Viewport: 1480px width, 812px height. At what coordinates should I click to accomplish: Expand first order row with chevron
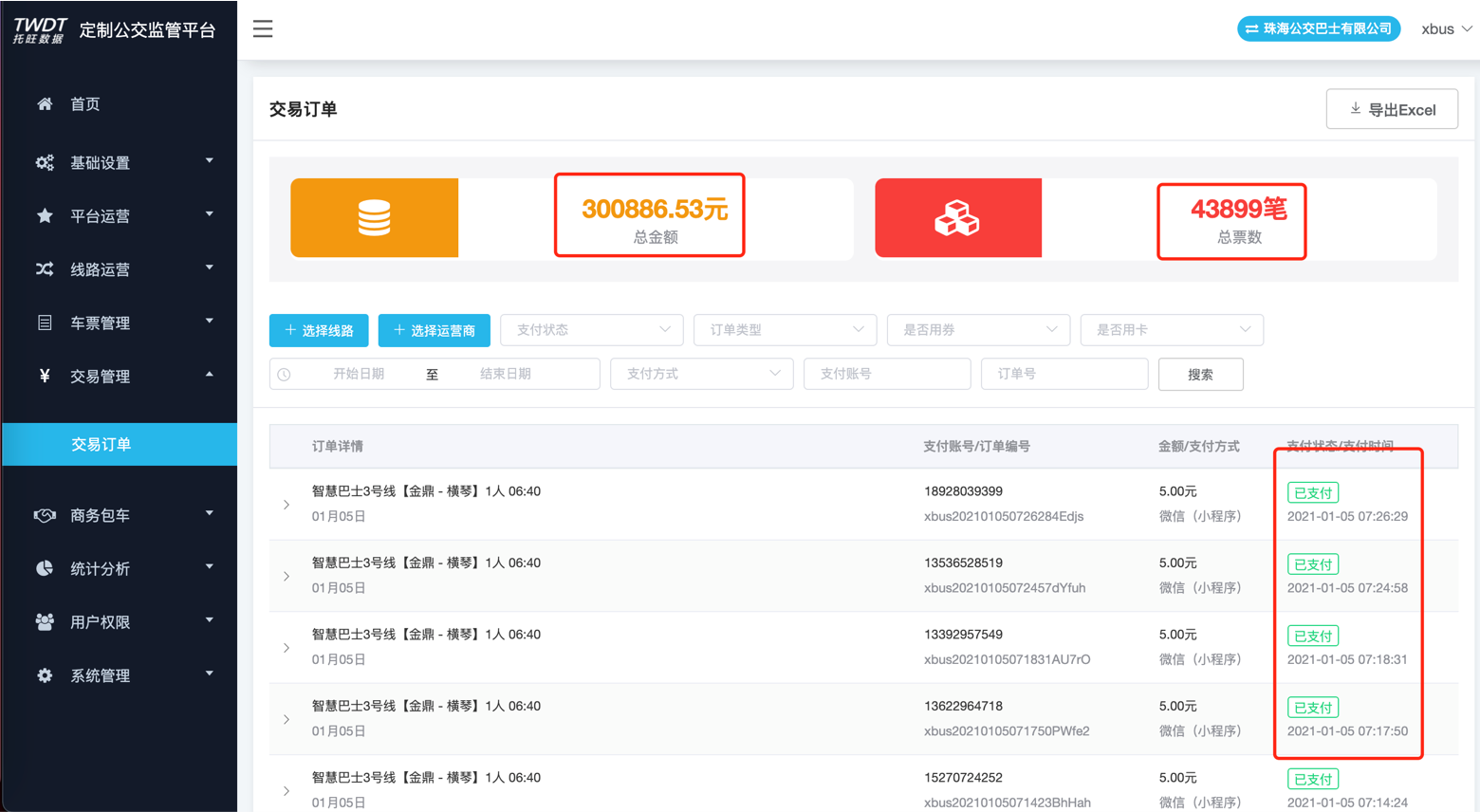tap(287, 505)
